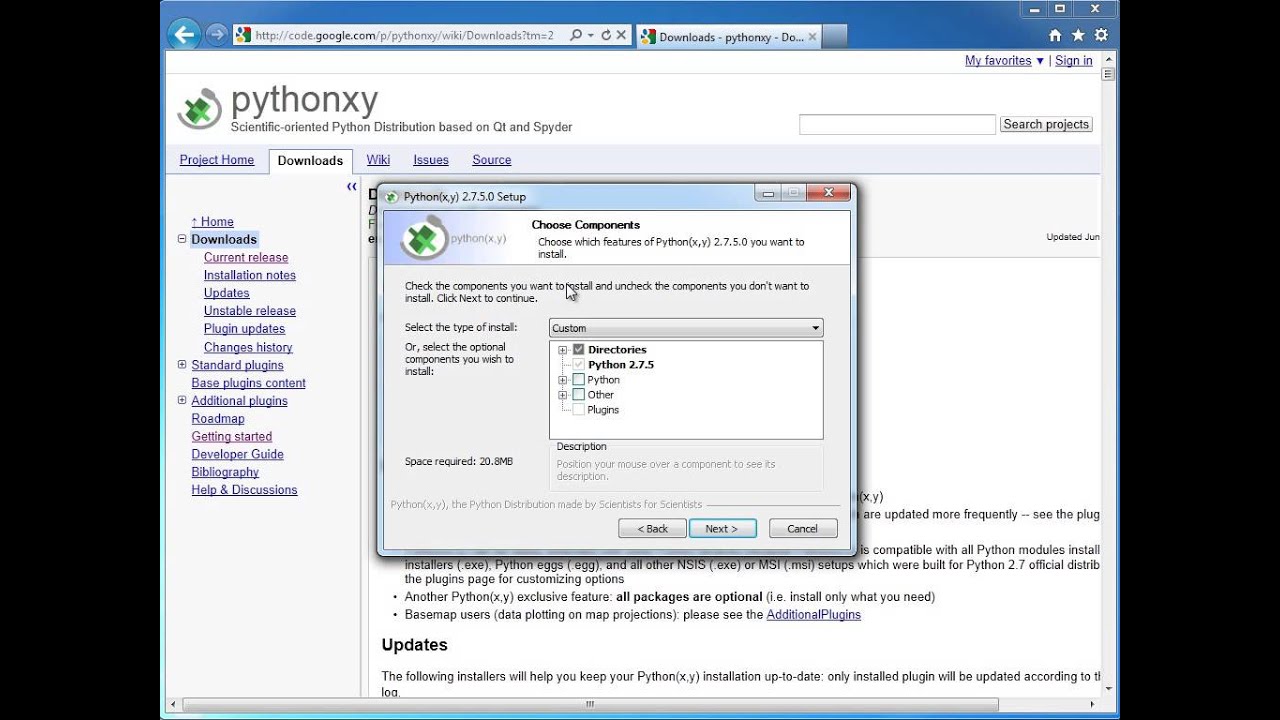
Task: Open the Installation notes link
Action: point(250,275)
